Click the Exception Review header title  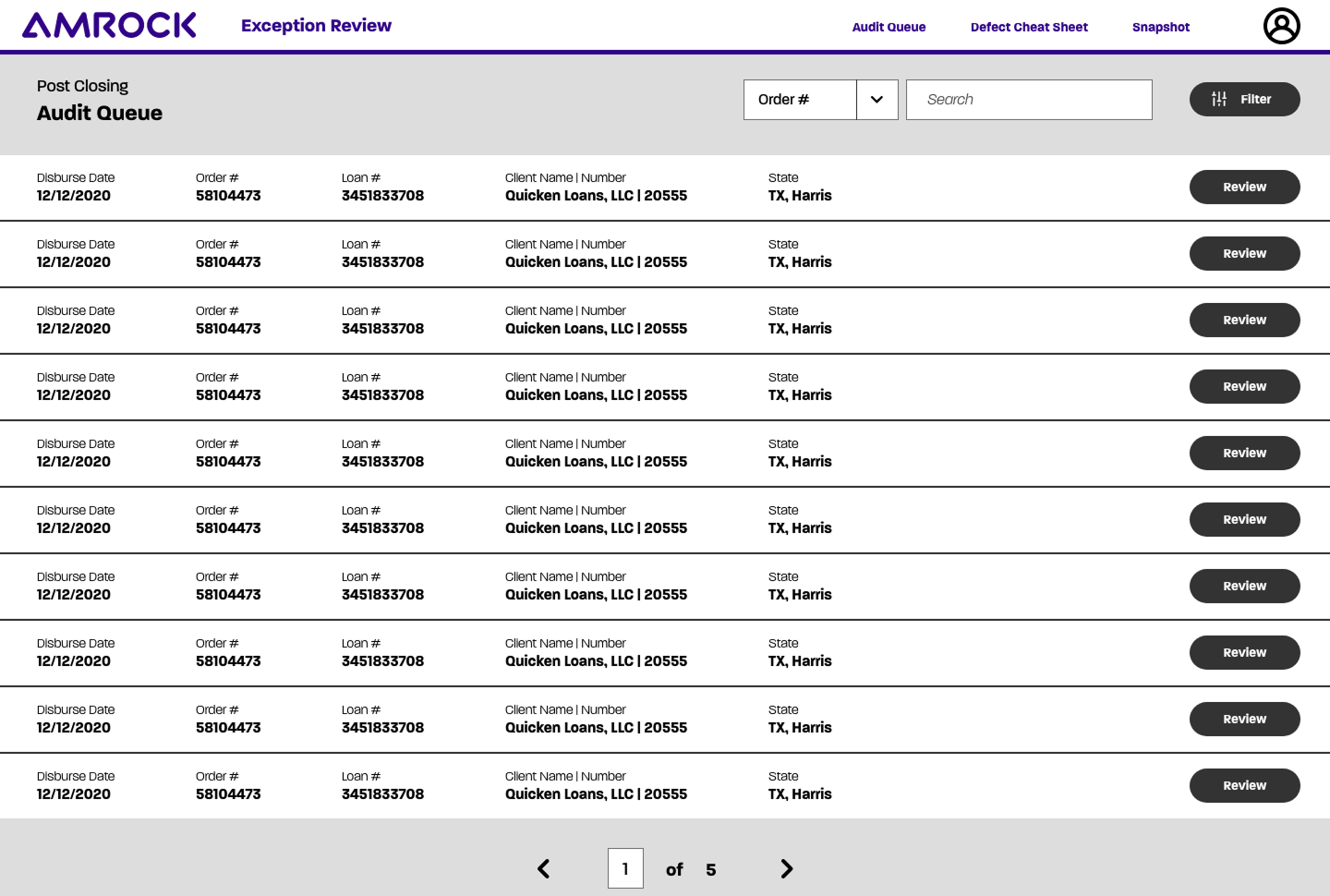[316, 26]
